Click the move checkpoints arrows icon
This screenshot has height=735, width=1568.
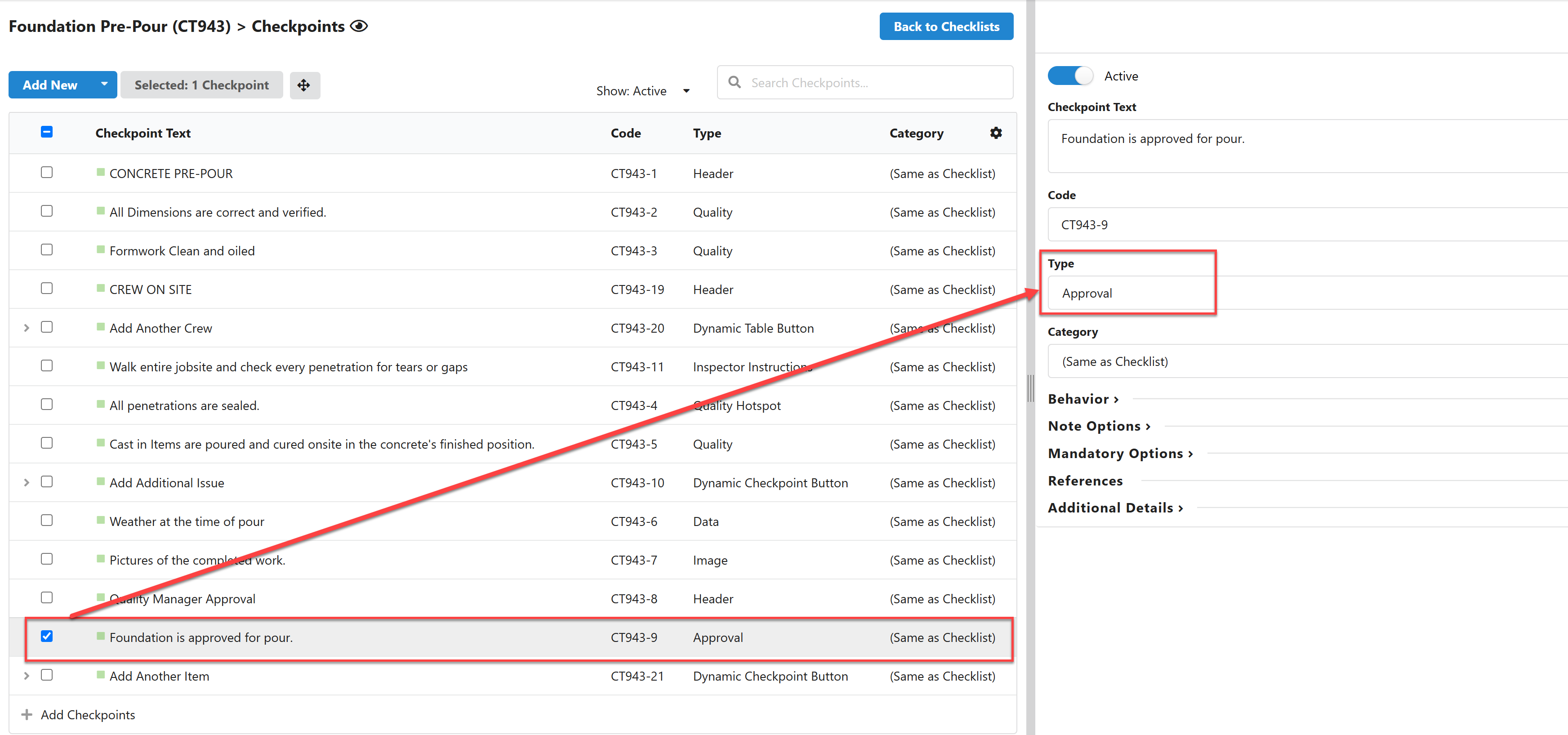[304, 85]
